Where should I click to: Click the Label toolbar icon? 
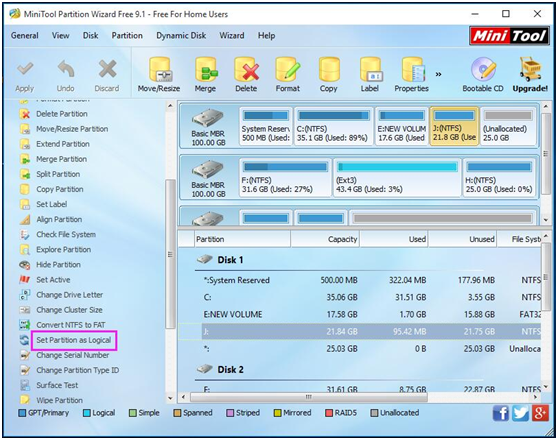tap(370, 70)
